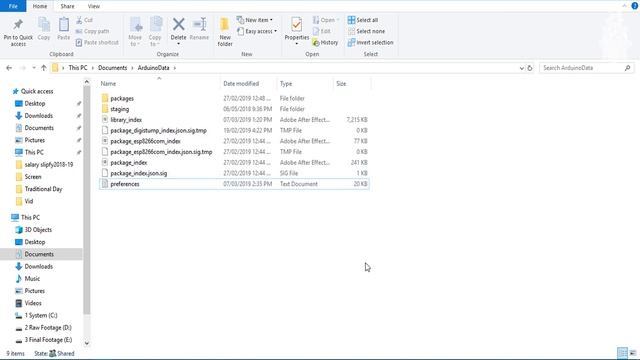This screenshot has width=640, height=360.
Task: Open the Open dropdown in ribbon
Action: [x=326, y=20]
